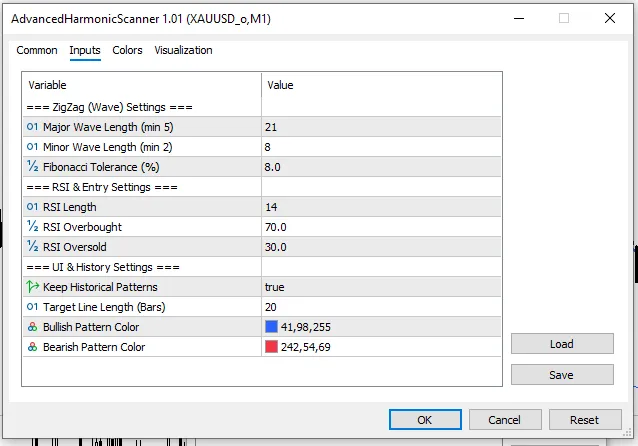This screenshot has width=638, height=446.
Task: Edit the RSI Length value 14
Action: point(381,207)
